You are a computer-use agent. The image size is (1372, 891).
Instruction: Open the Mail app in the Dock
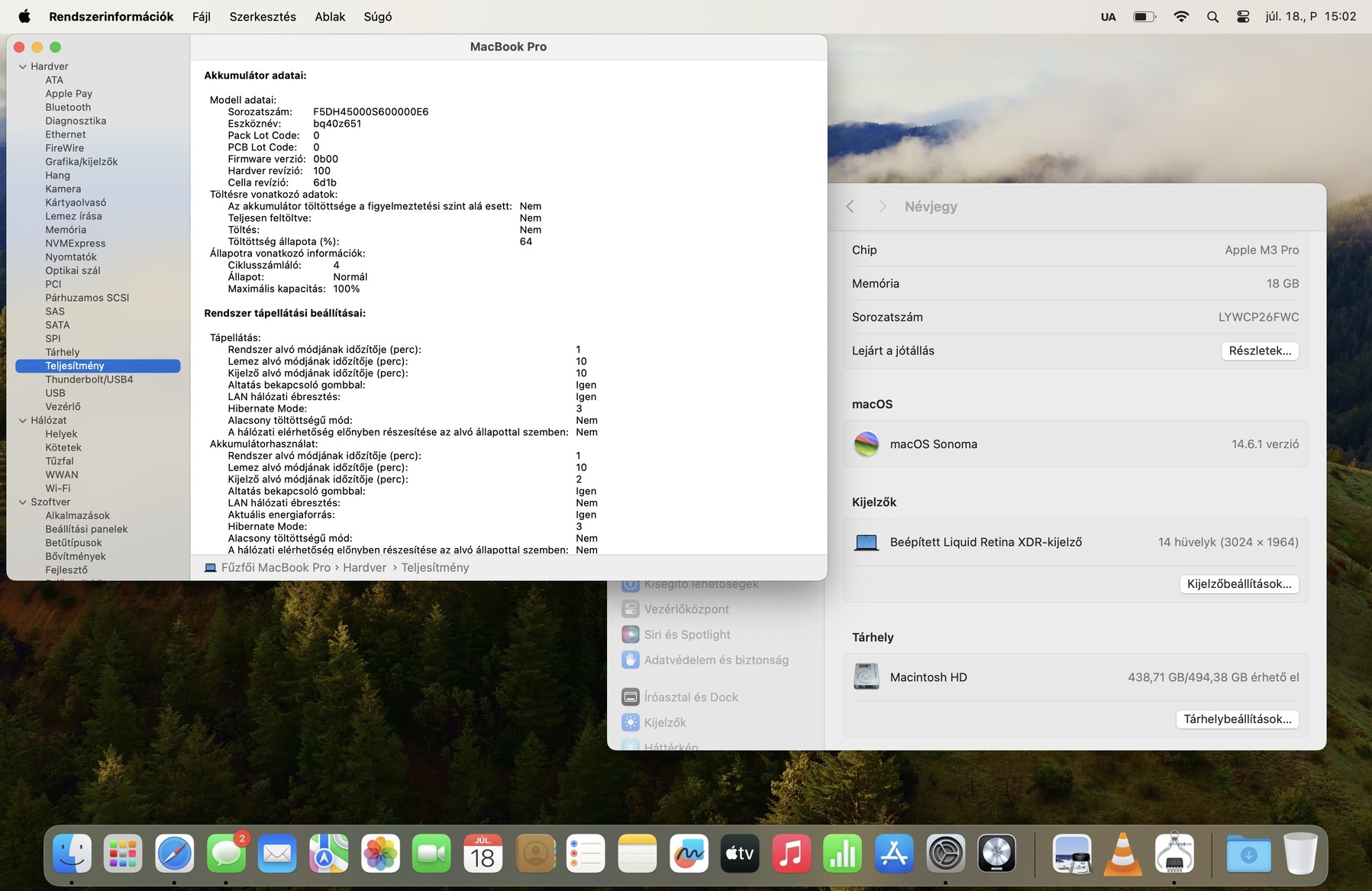tap(277, 853)
